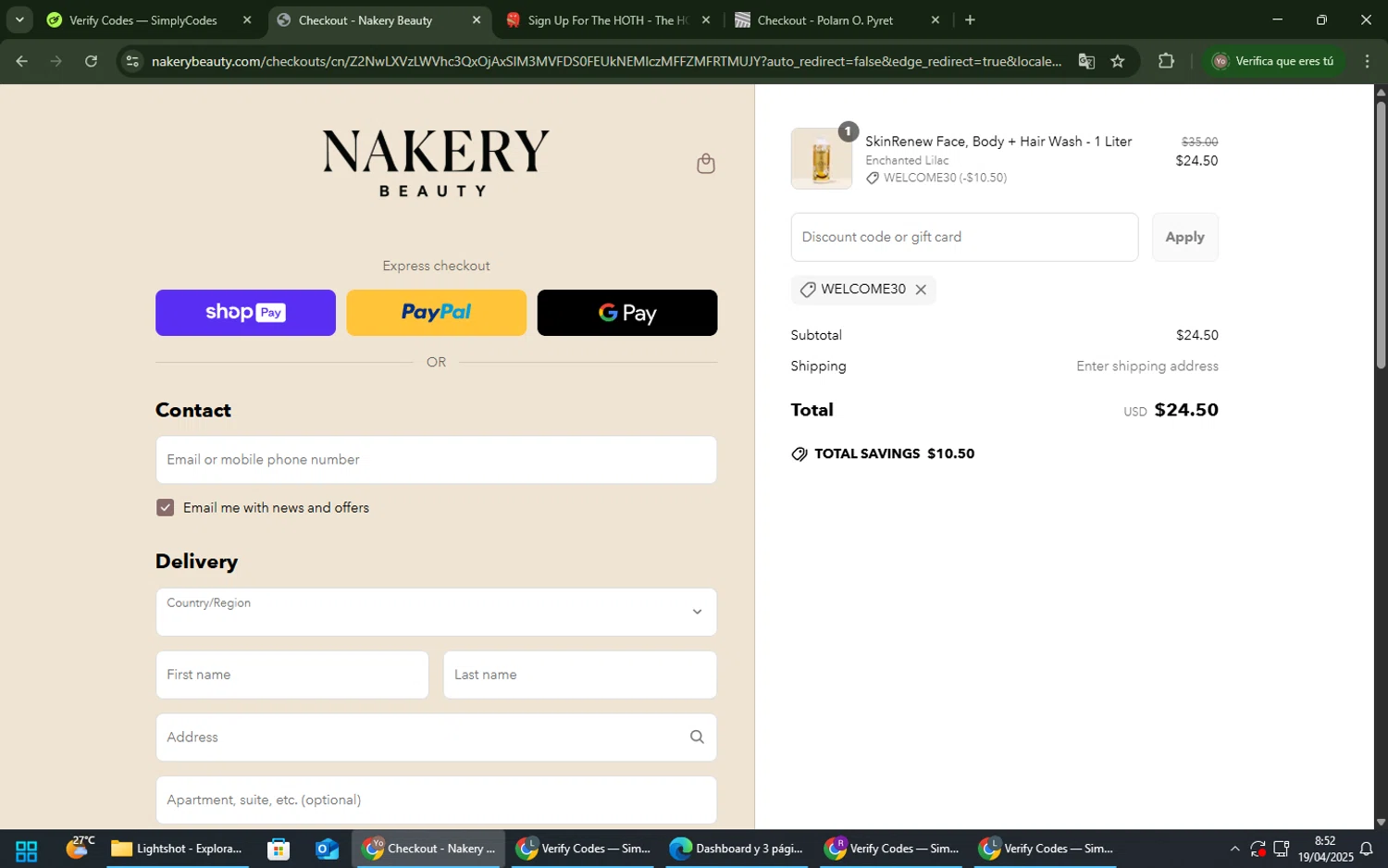
Task: Click the page vertical scrollbar thumb
Action: pyautogui.click(x=1381, y=235)
